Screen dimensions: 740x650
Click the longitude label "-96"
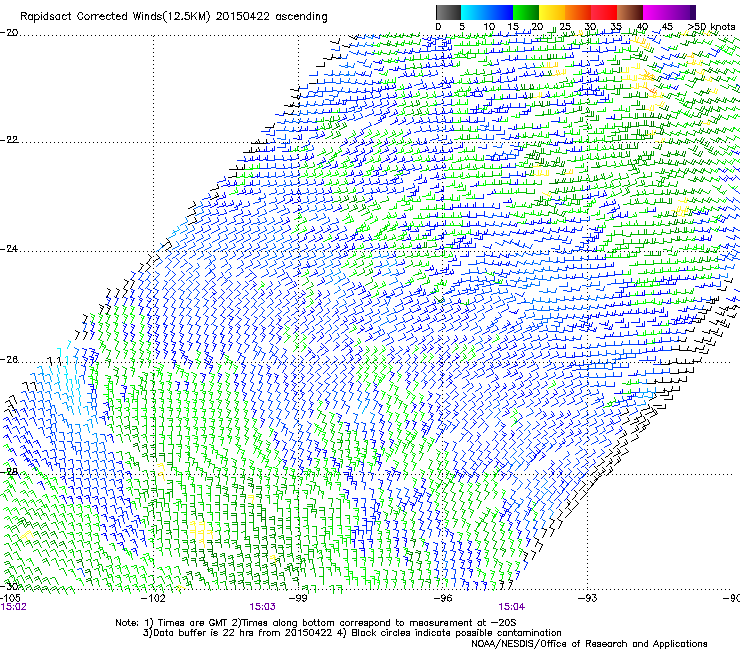[x=443, y=599]
